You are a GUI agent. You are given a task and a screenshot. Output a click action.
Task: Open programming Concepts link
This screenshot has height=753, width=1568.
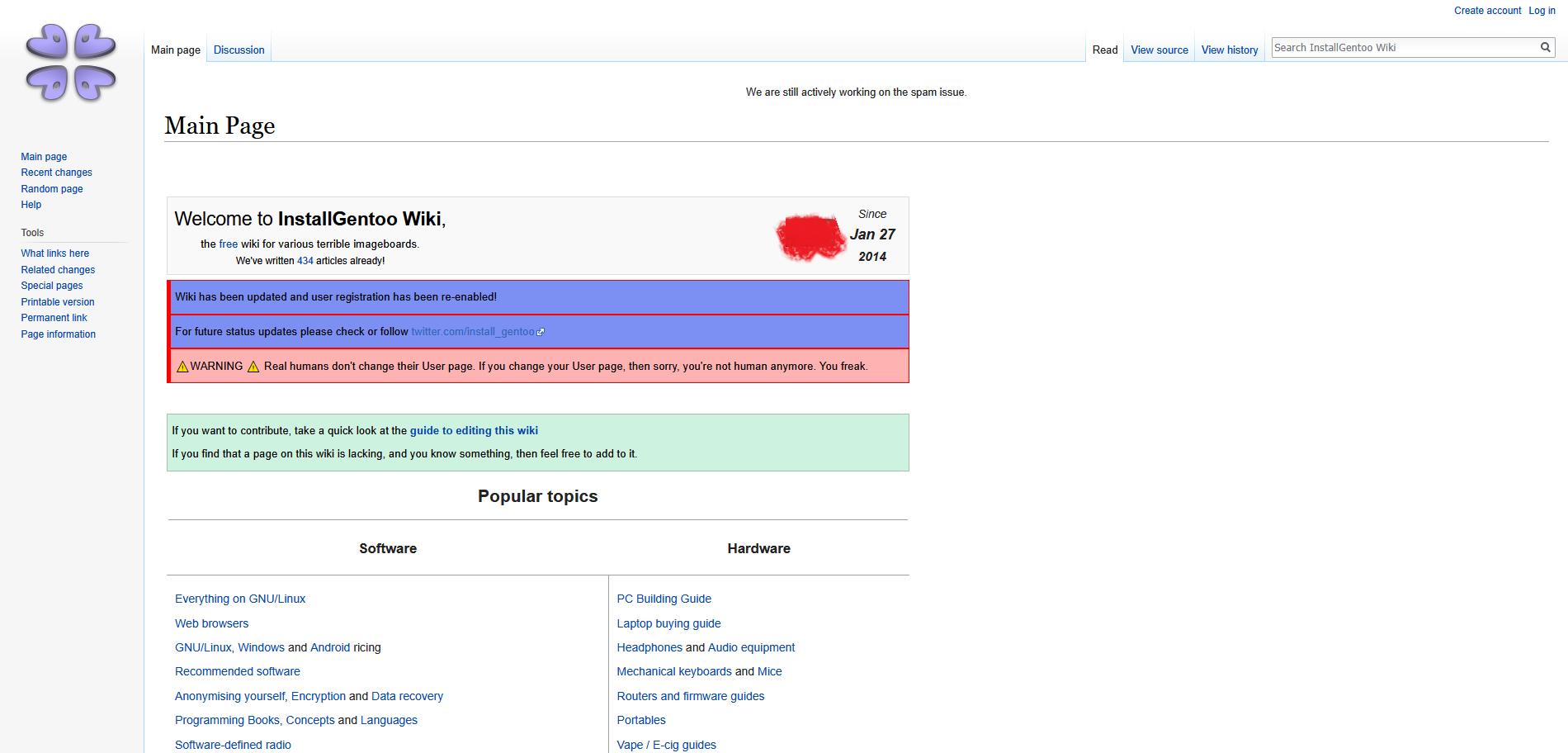tap(310, 720)
